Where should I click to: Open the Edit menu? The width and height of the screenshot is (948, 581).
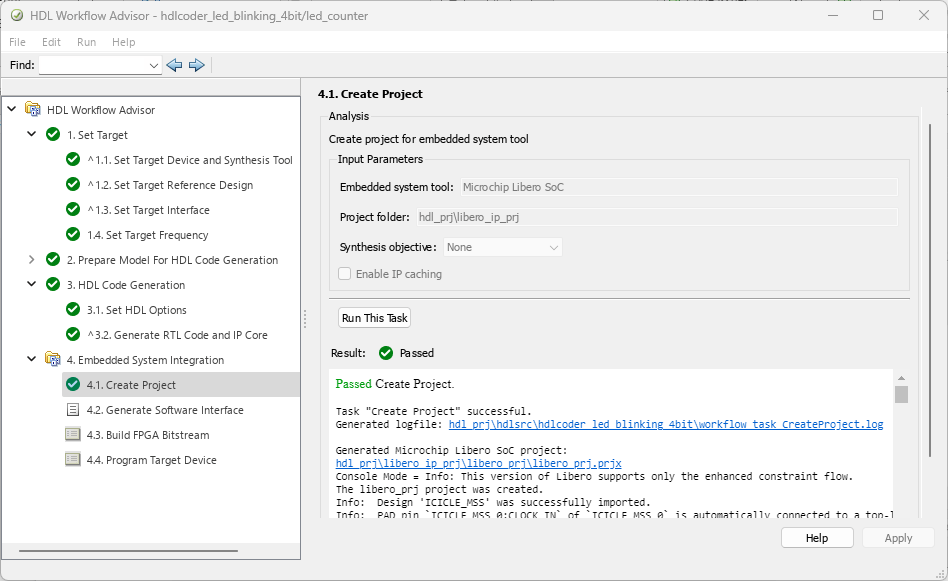click(51, 42)
